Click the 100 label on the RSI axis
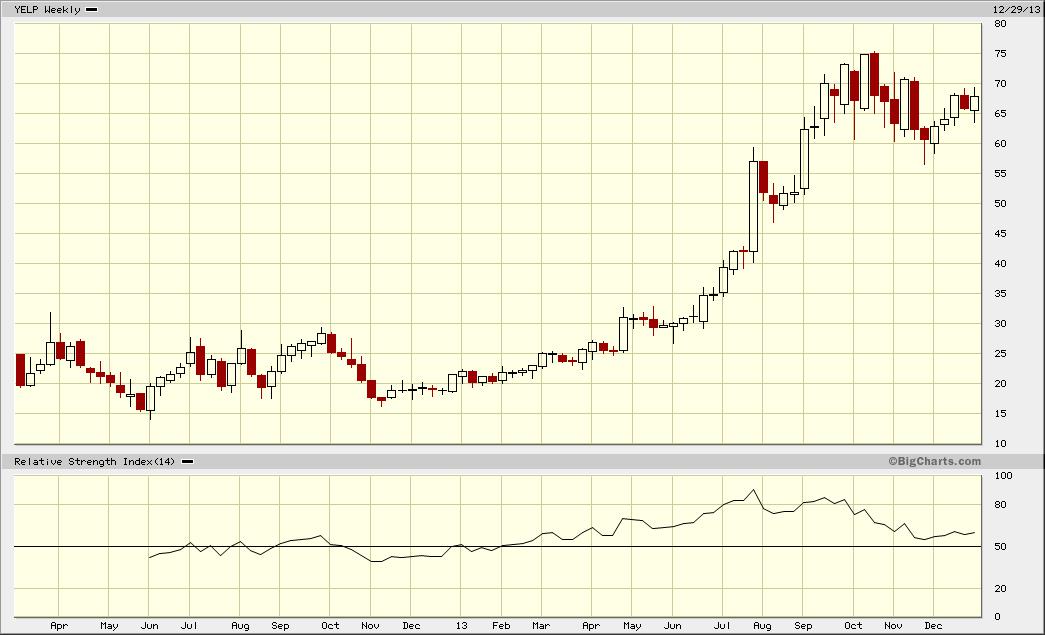Viewport: 1045px width, 635px height. (x=1003, y=475)
